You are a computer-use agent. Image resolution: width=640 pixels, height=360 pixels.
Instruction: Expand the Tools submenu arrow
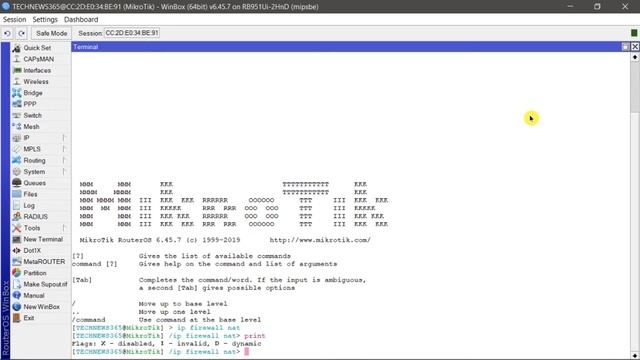(x=64, y=228)
